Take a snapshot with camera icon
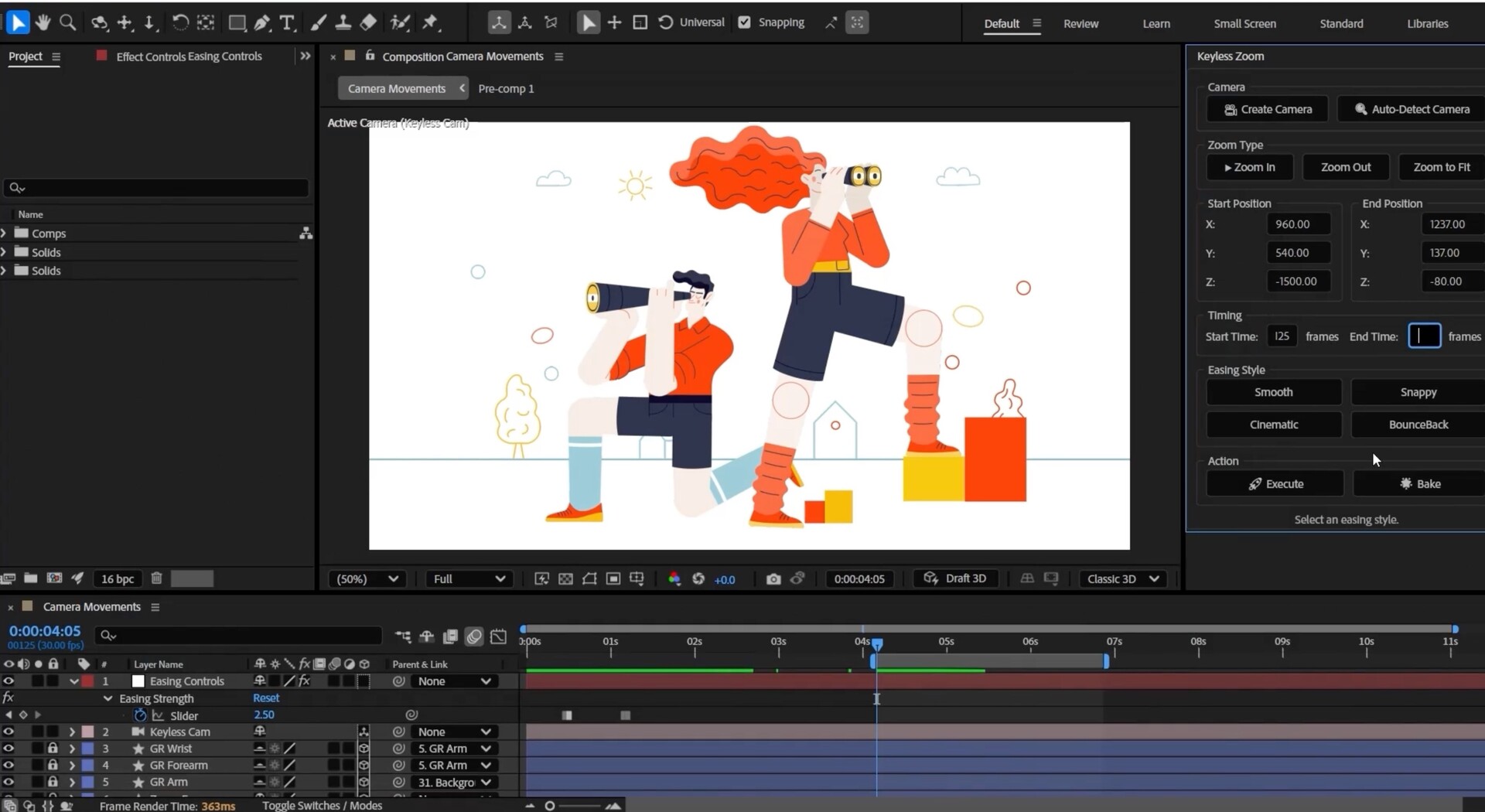This screenshot has height=812, width=1485. click(x=773, y=578)
